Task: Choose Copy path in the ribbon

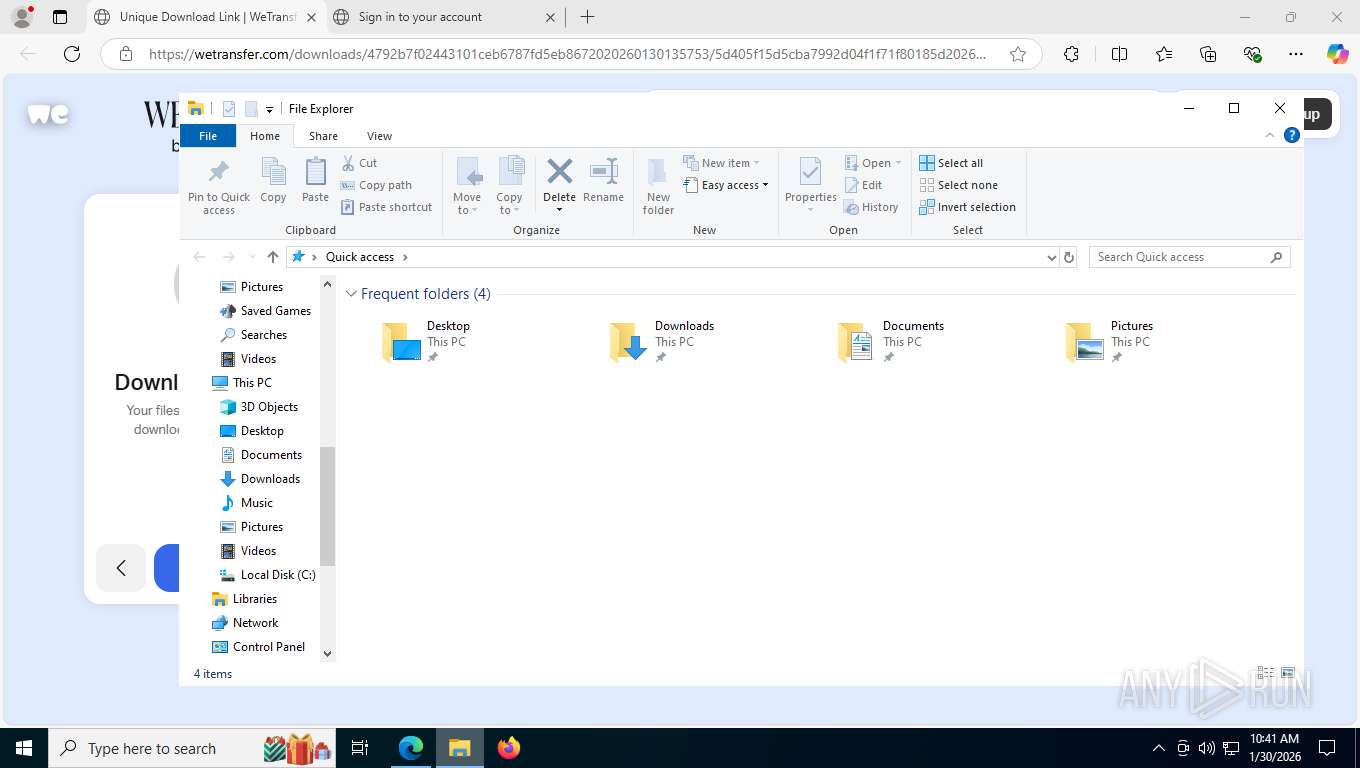Action: pos(376,185)
